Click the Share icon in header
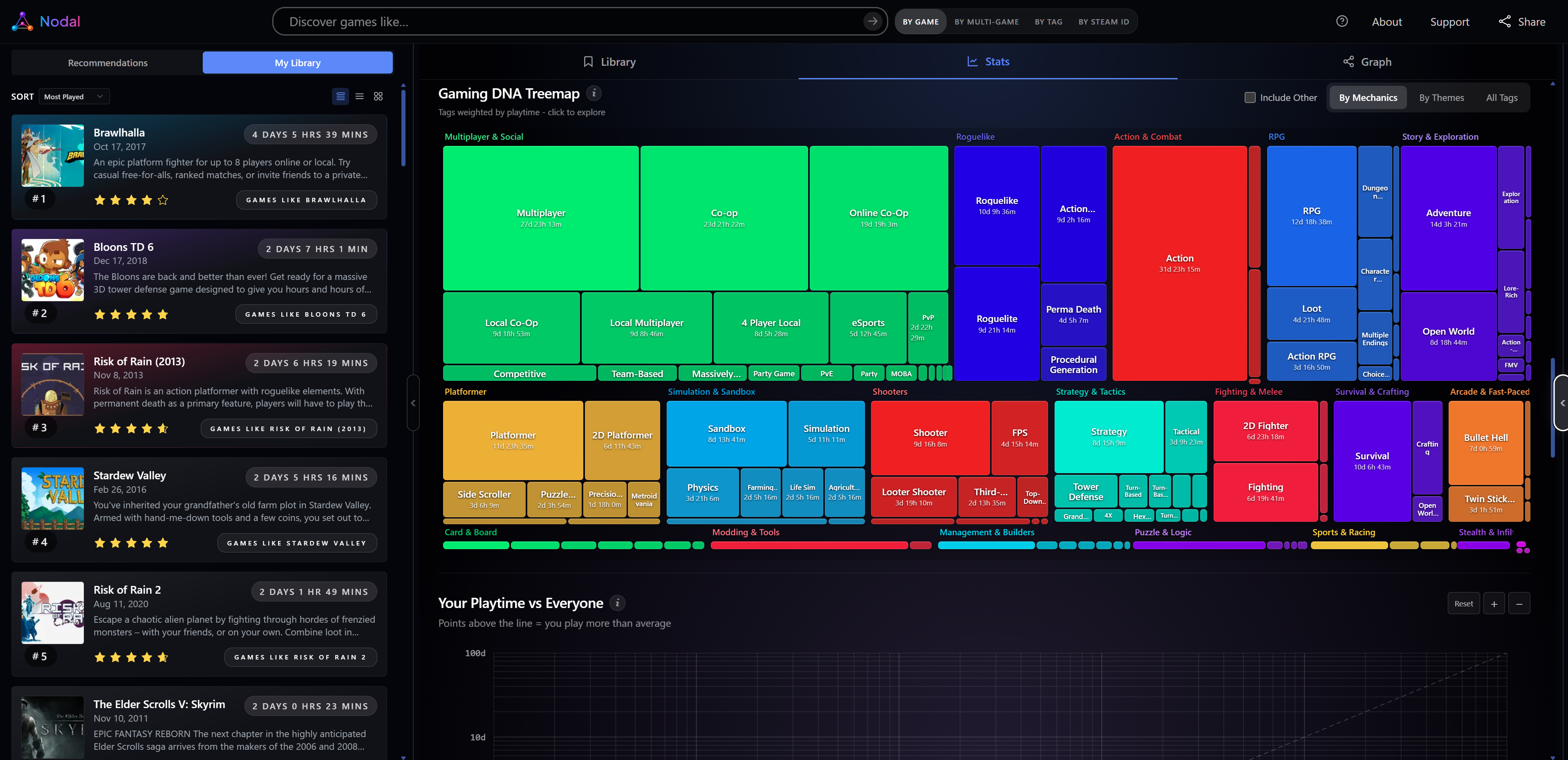The width and height of the screenshot is (1568, 760). pyautogui.click(x=1504, y=21)
